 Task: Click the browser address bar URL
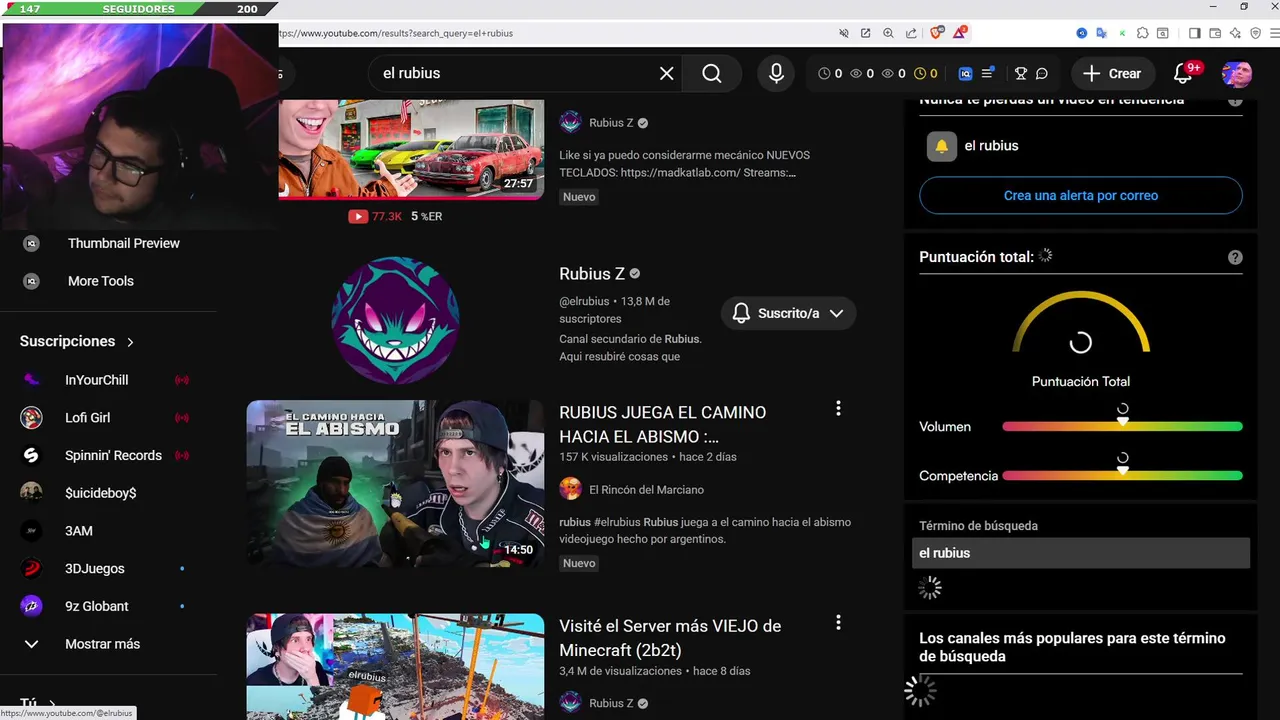(x=395, y=33)
